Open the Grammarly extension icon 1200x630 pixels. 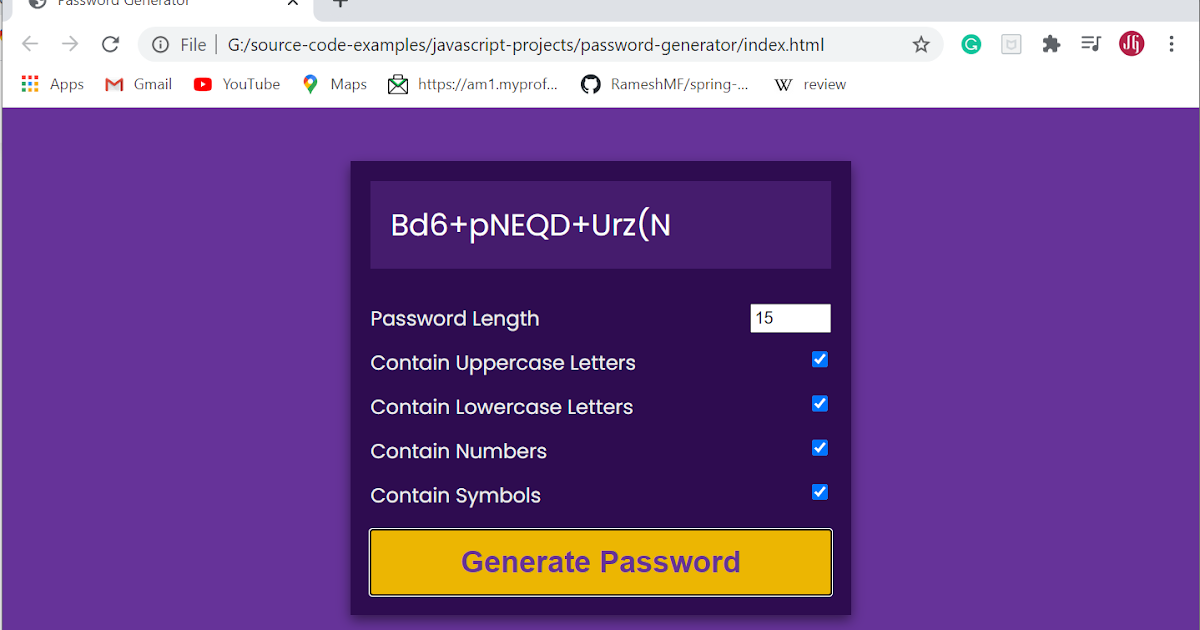971,44
